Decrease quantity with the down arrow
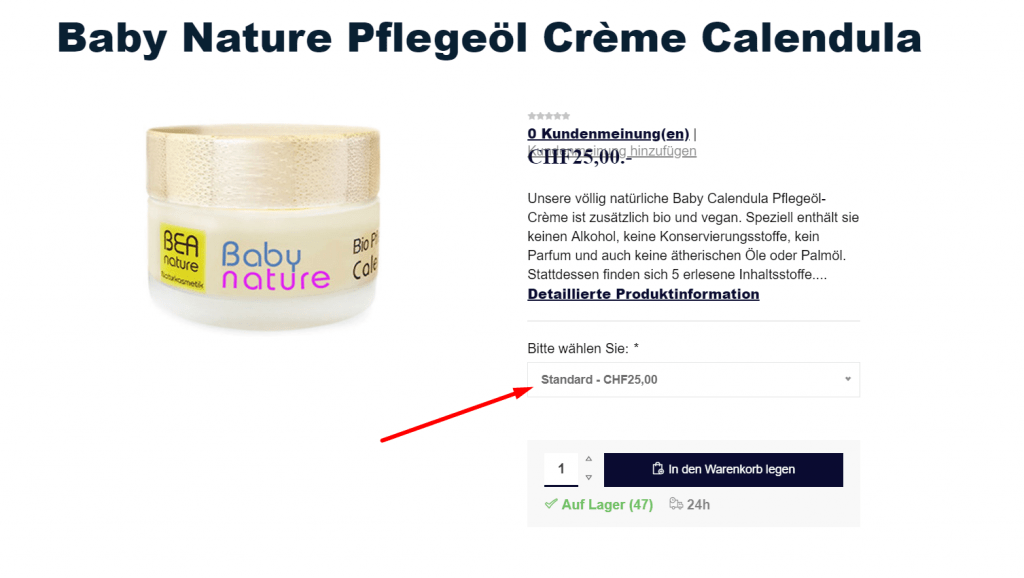Viewport: 1024px width, 578px height. (x=588, y=477)
